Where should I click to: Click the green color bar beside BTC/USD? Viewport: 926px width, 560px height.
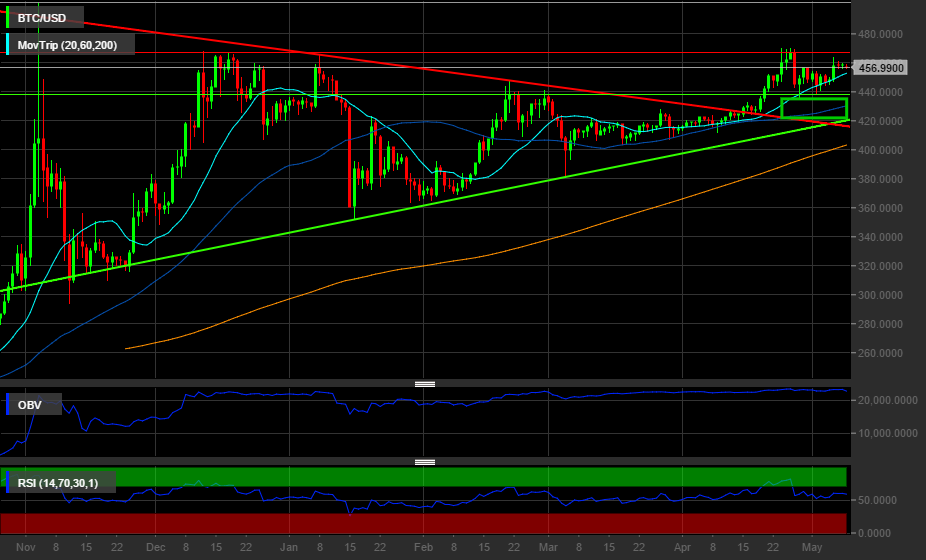9,17
